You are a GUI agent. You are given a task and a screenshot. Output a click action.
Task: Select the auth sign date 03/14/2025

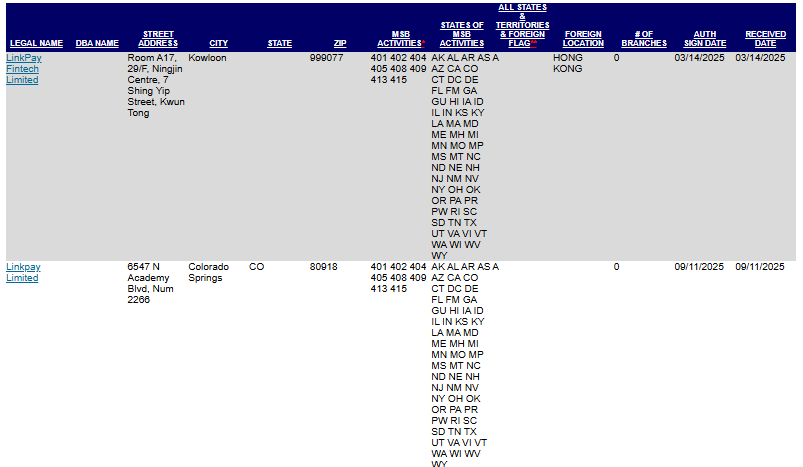[700, 58]
